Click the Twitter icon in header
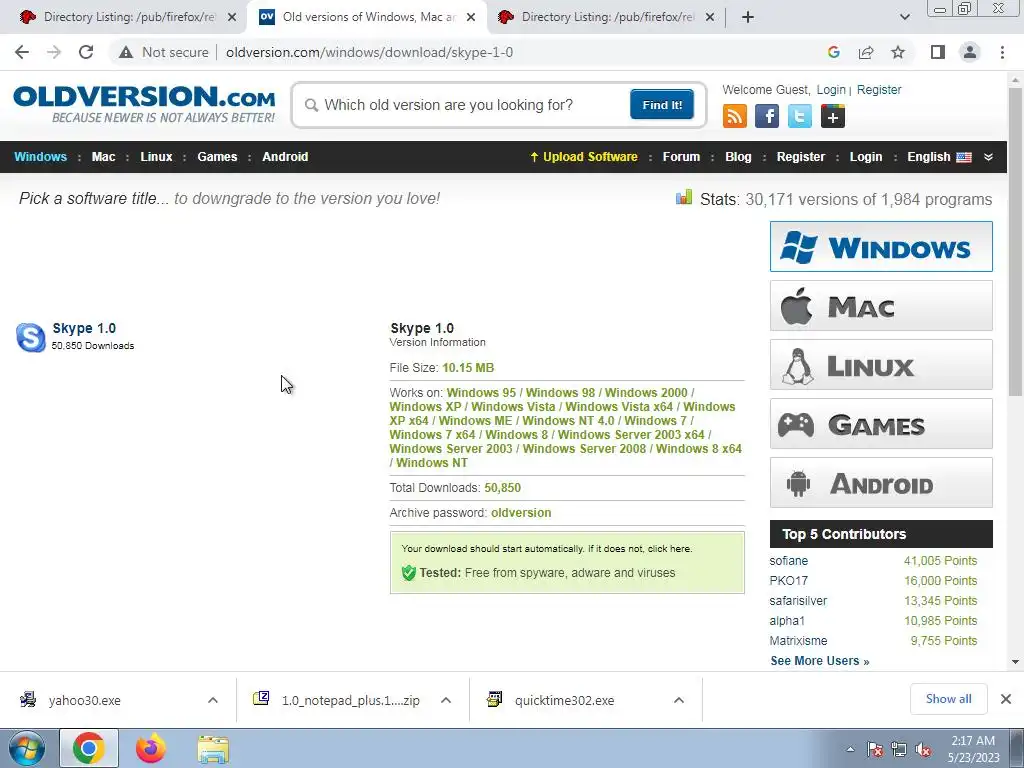The image size is (1024, 768). [x=799, y=116]
